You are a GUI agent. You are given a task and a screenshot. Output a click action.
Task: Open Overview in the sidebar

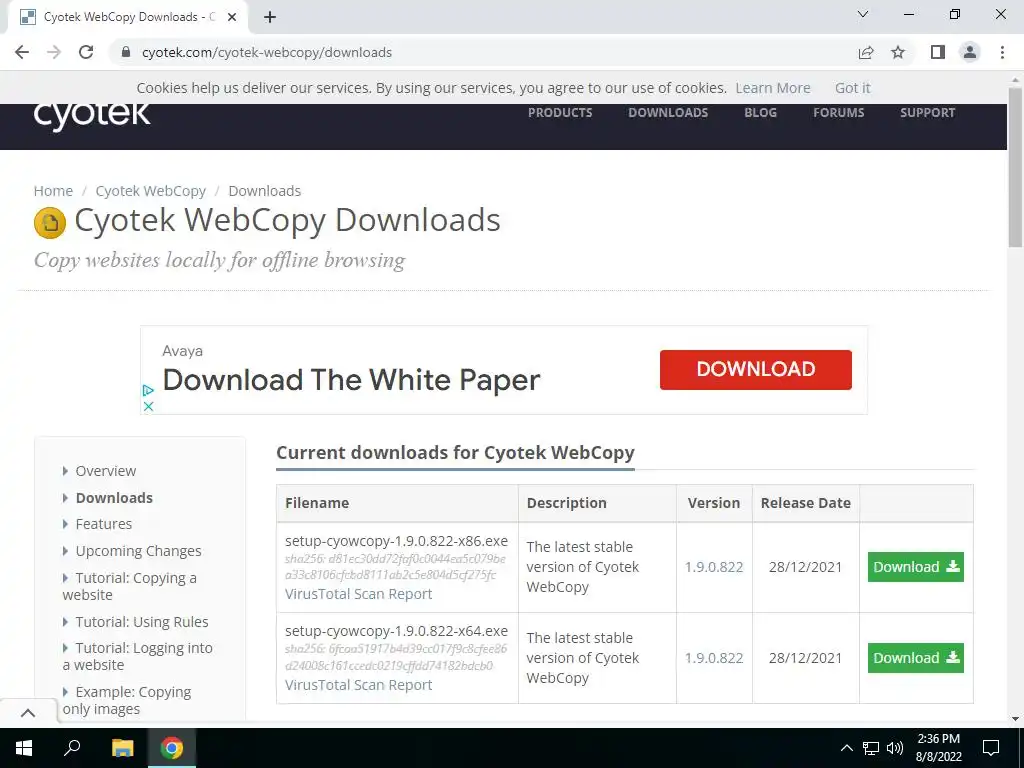point(106,471)
